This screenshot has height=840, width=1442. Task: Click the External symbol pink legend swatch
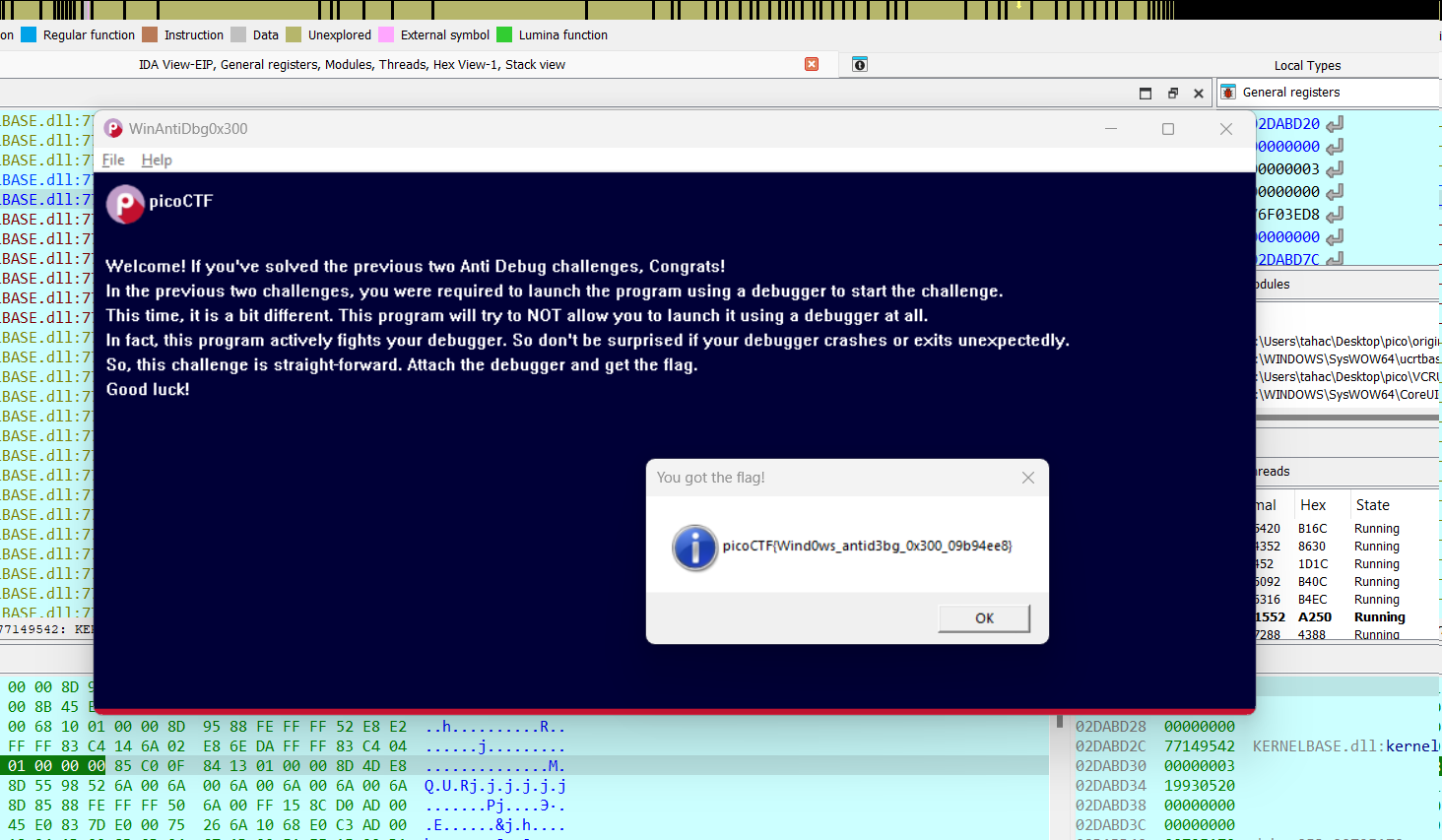click(386, 34)
